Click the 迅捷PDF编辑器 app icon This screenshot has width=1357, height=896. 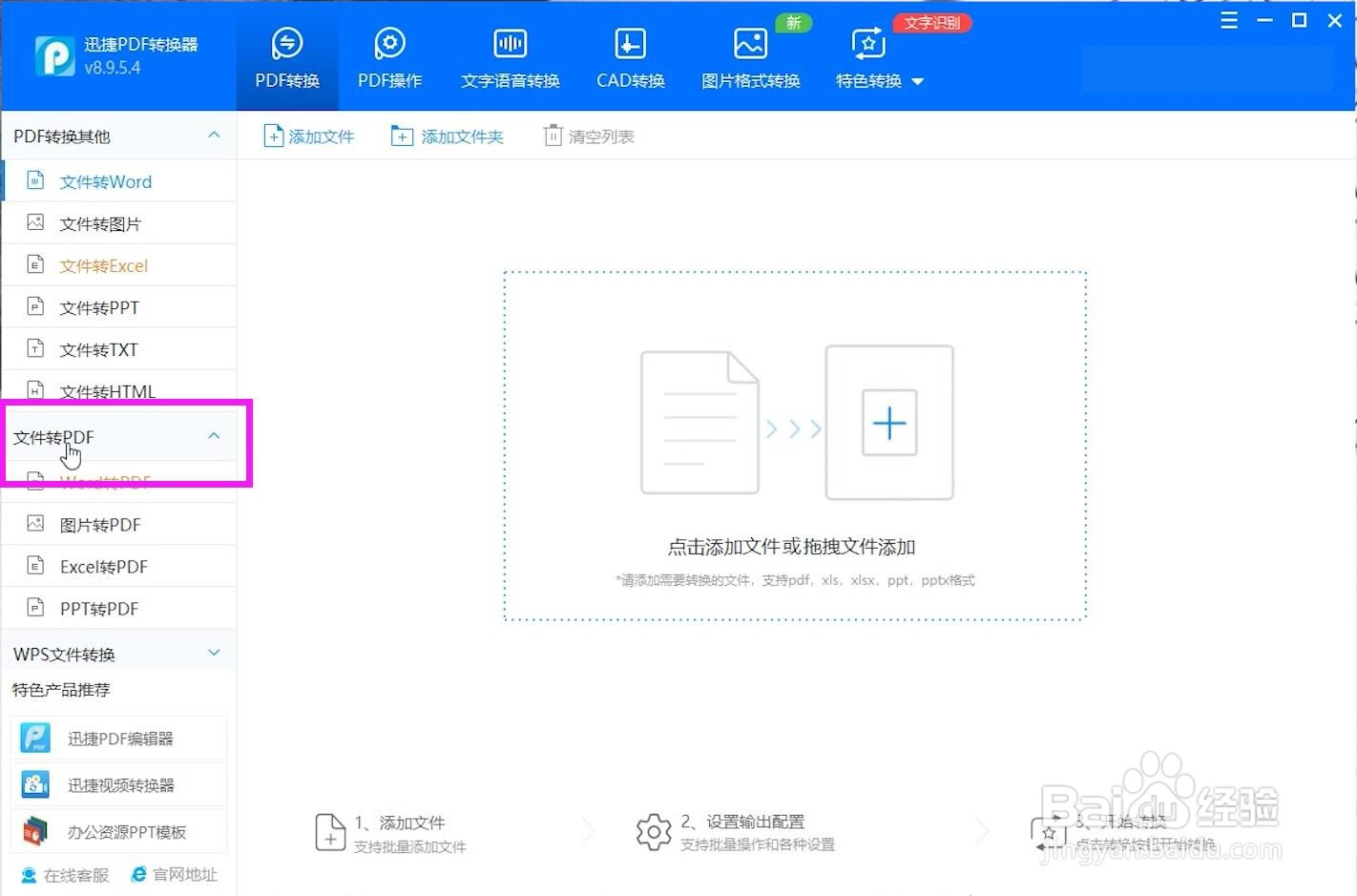pyautogui.click(x=35, y=739)
